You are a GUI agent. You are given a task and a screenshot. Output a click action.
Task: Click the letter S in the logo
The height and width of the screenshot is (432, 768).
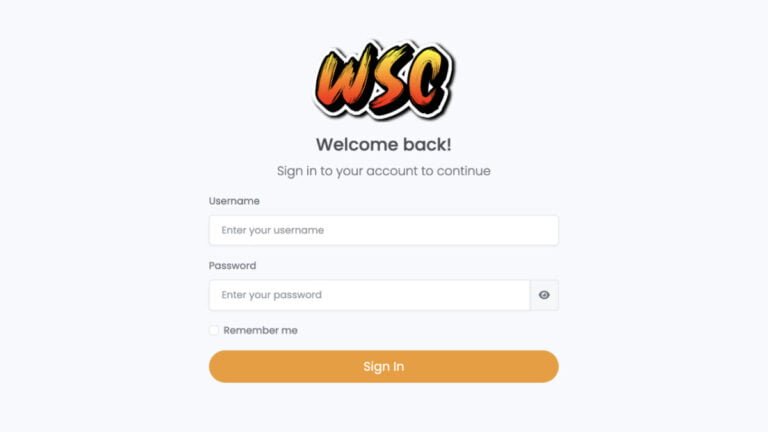coord(389,80)
